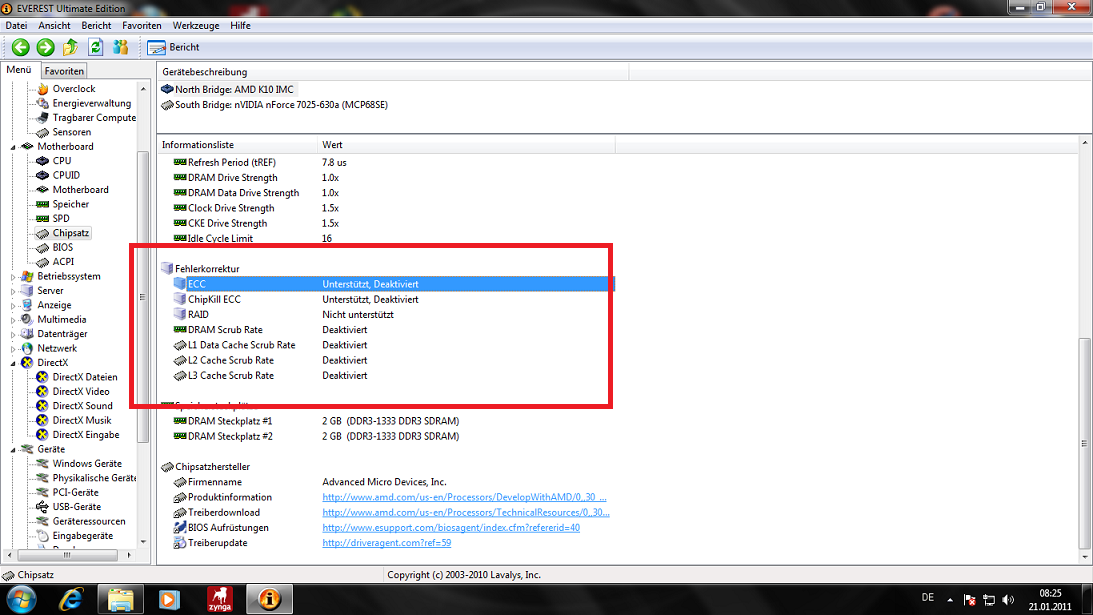This screenshot has width=1093, height=615.
Task: Open Windows Explorer from taskbar
Action: [x=121, y=600]
